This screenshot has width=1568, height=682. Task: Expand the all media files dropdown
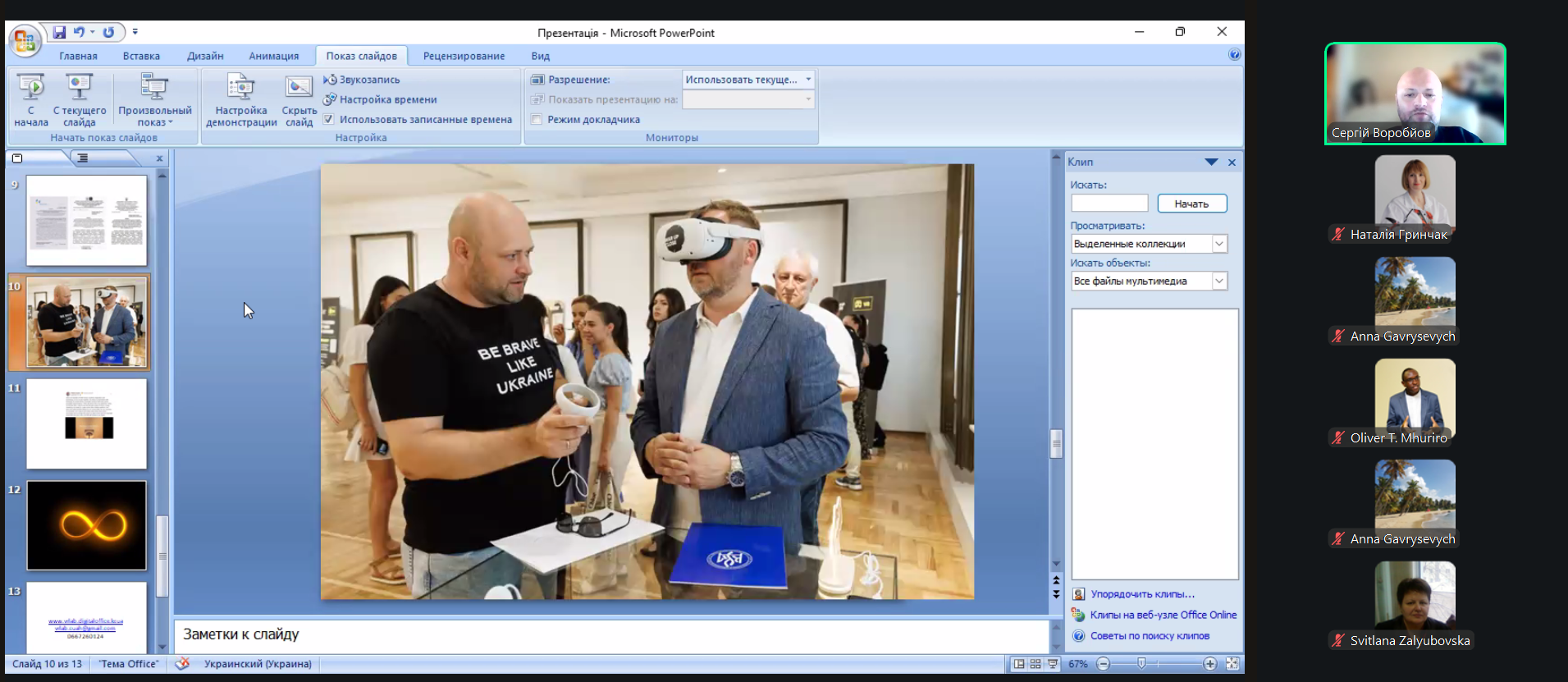[1219, 281]
